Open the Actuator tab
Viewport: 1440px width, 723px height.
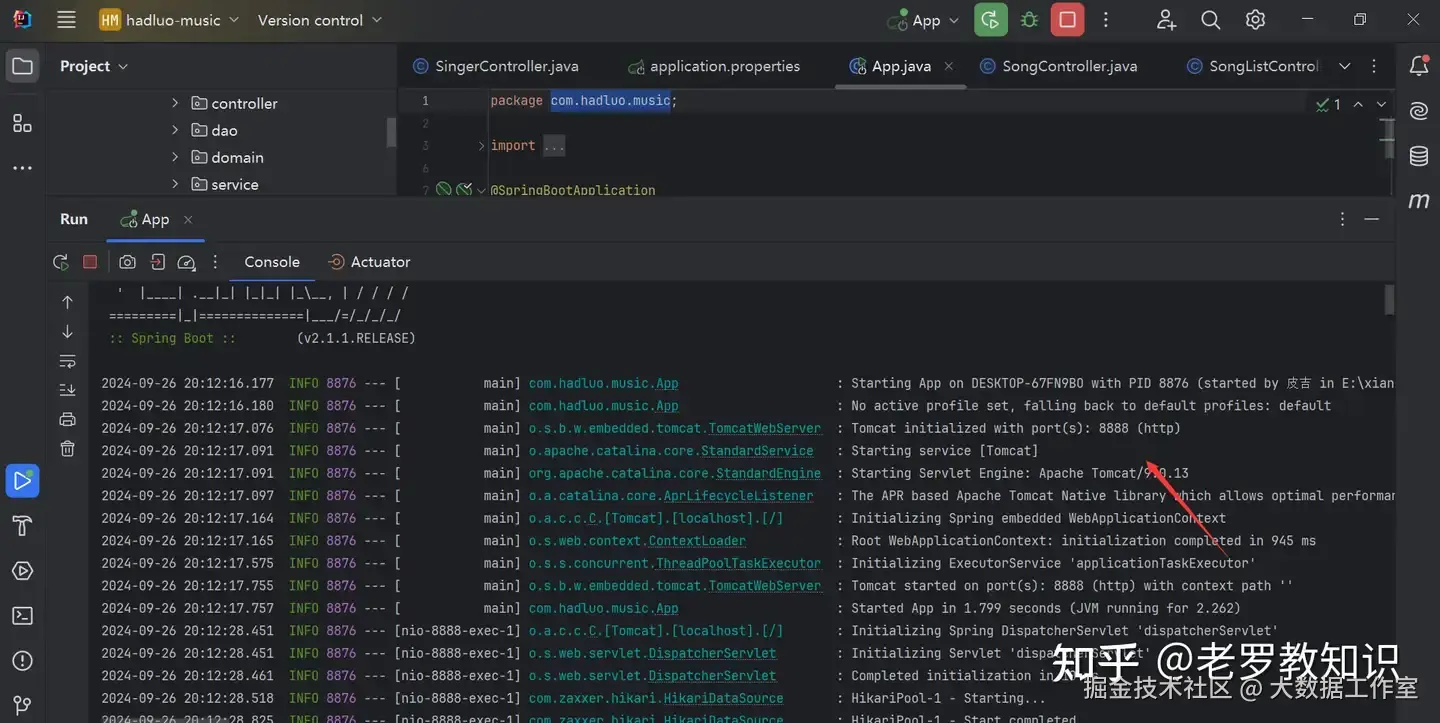(x=370, y=262)
